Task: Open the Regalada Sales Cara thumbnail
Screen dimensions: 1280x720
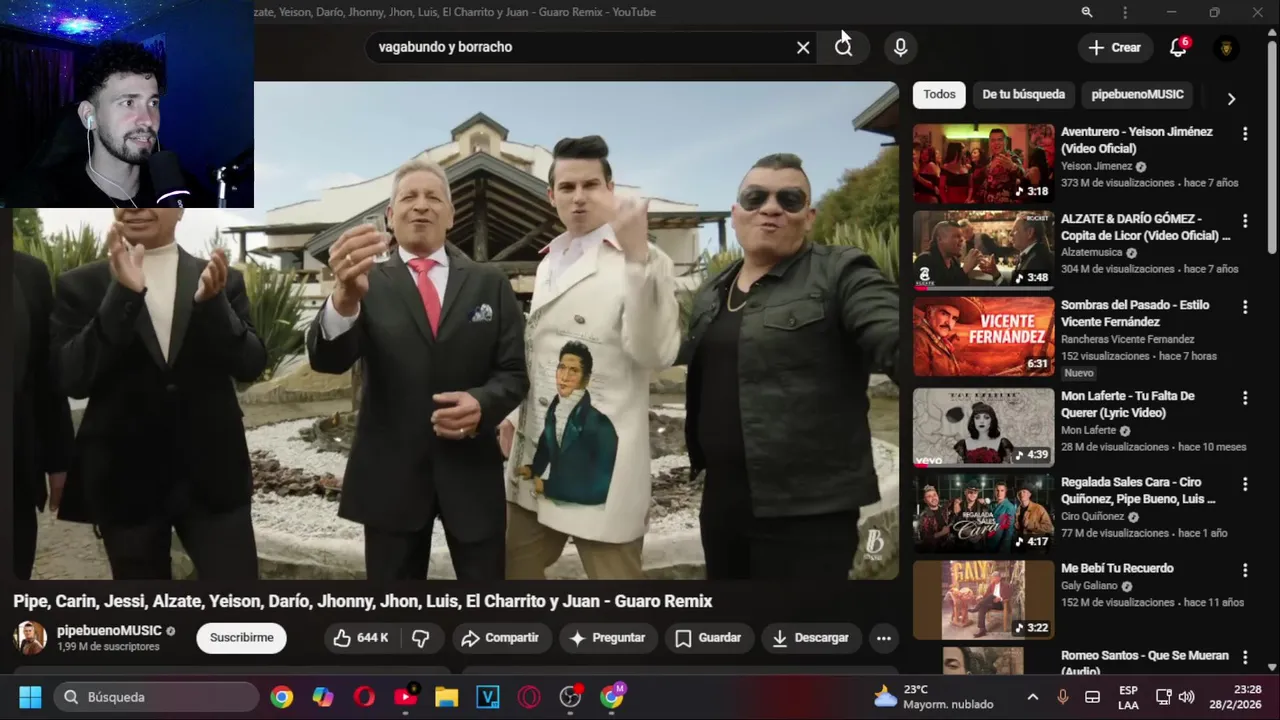Action: pos(983,513)
